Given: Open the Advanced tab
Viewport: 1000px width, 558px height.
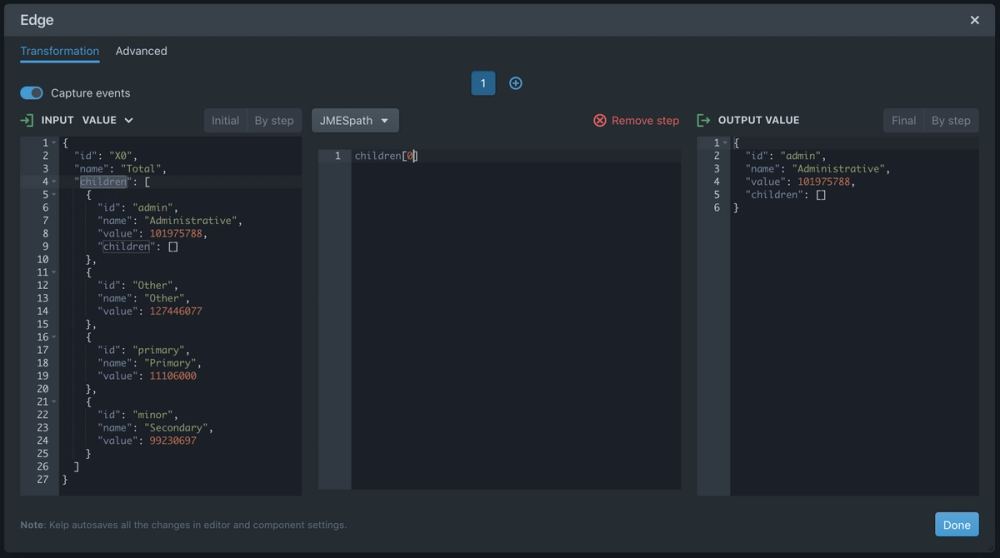Looking at the screenshot, I should pos(141,51).
